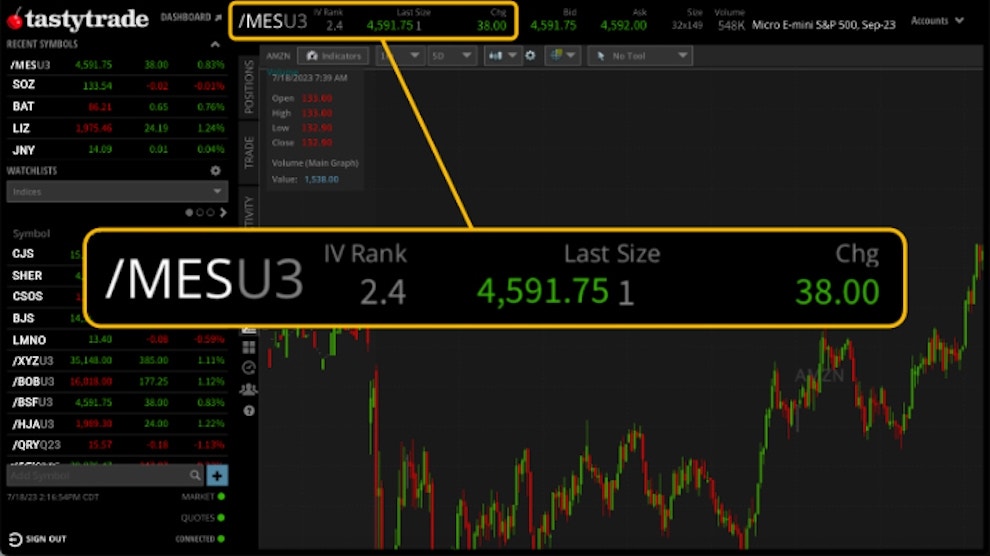Select /BOBU3 in watchlist
The width and height of the screenshot is (990, 556).
117,381
